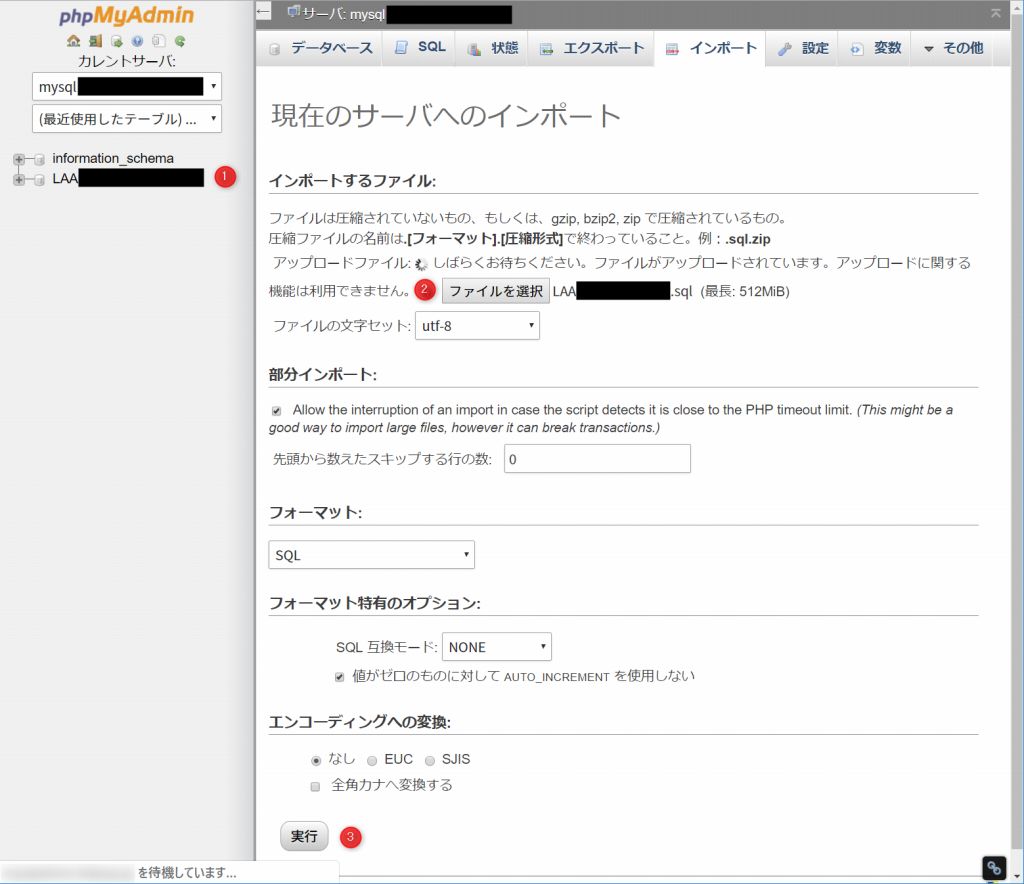Image resolution: width=1024 pixels, height=884 pixels.
Task: Click the collapse panel arrow icon at top
Action: [x=264, y=13]
